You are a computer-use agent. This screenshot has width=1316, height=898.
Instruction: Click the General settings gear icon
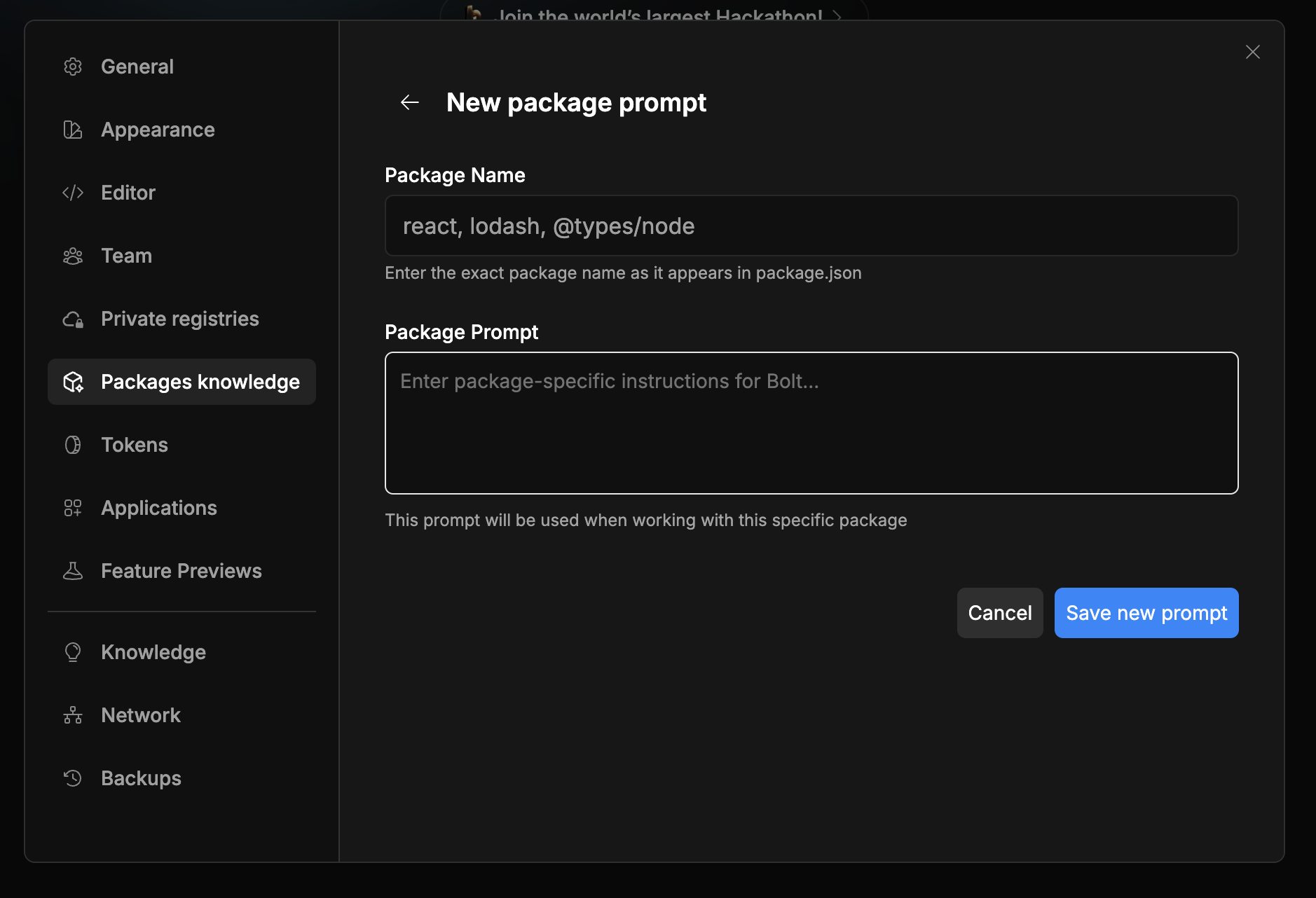click(x=73, y=66)
